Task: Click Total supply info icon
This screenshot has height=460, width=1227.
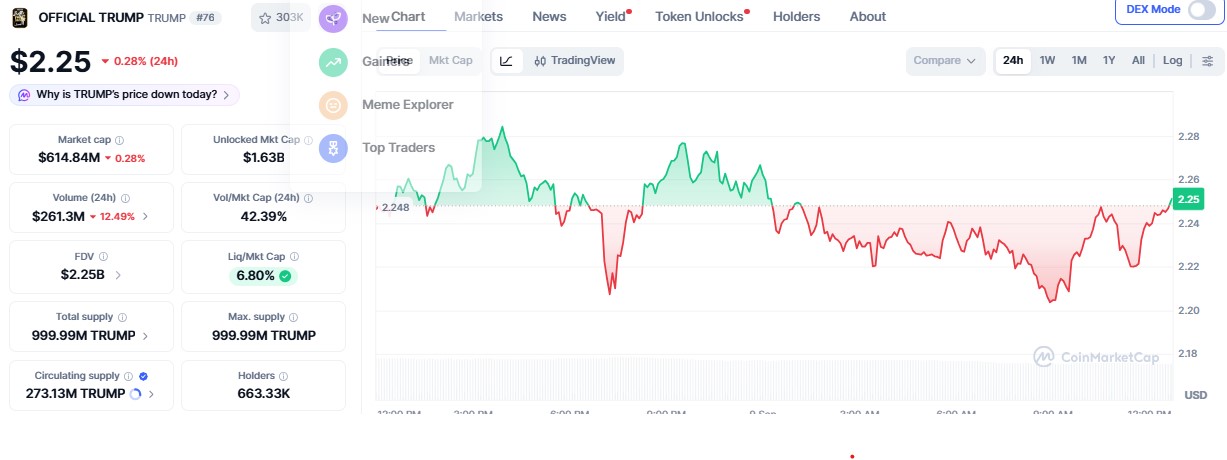Action: pos(122,317)
